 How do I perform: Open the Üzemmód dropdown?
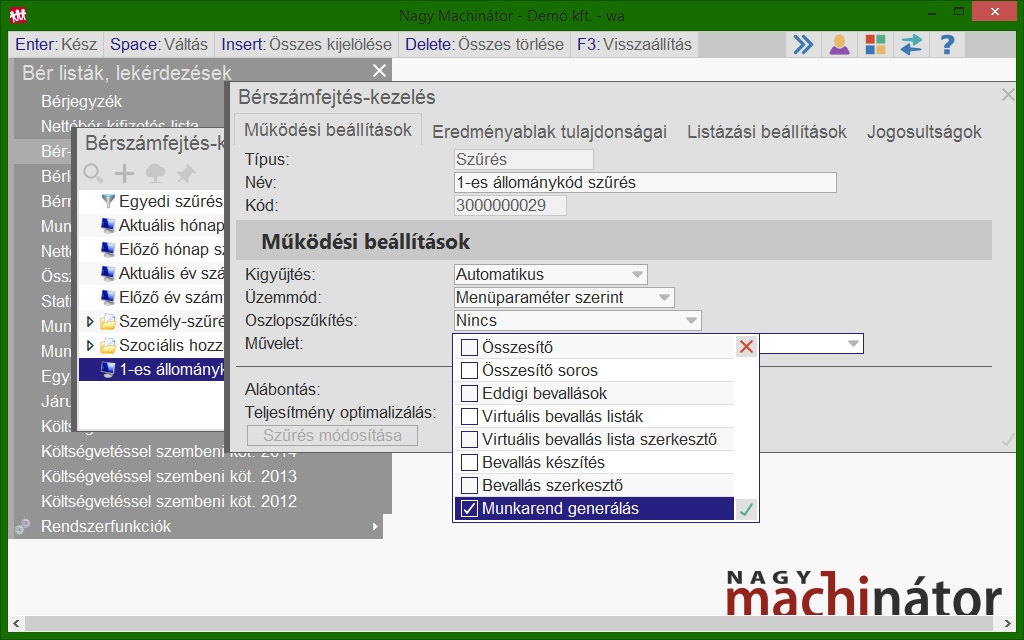[x=664, y=298]
